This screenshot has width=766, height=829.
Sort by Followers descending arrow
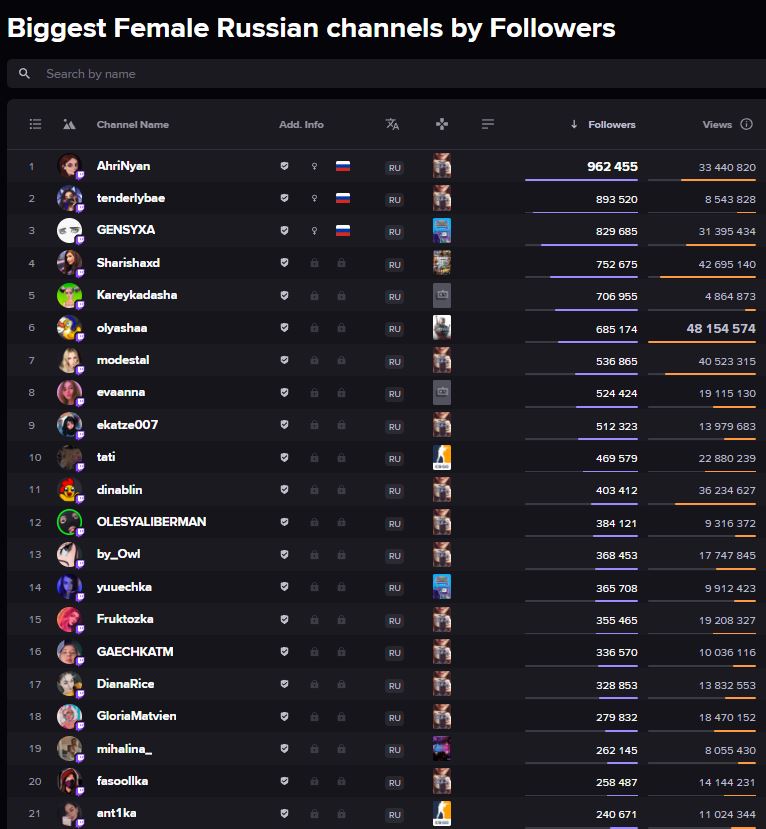[x=574, y=125]
